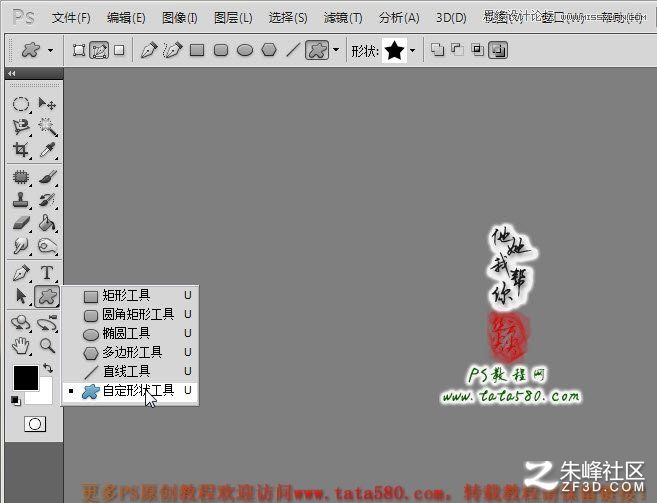Open the 选择(S) menu
This screenshot has width=657, height=503.
(x=288, y=18)
